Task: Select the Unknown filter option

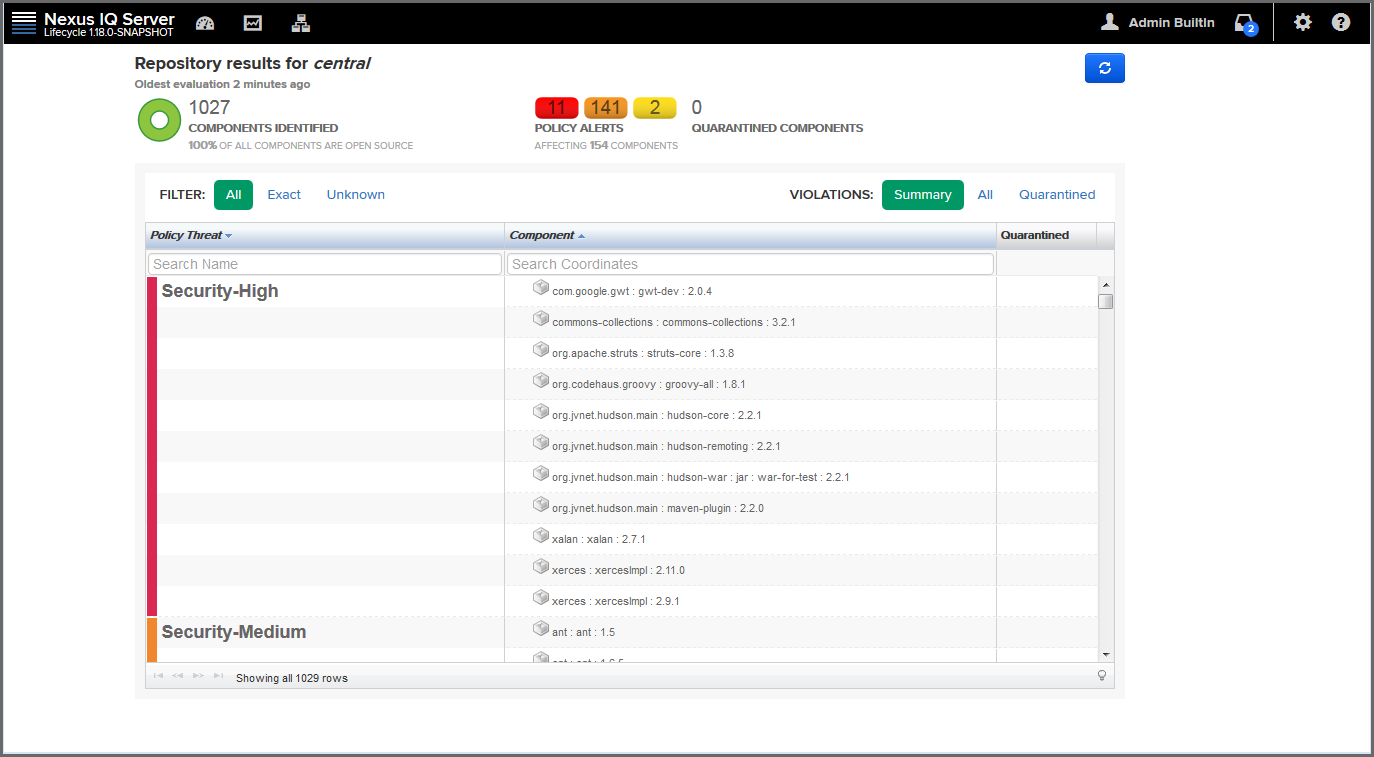Action: pyautogui.click(x=356, y=195)
